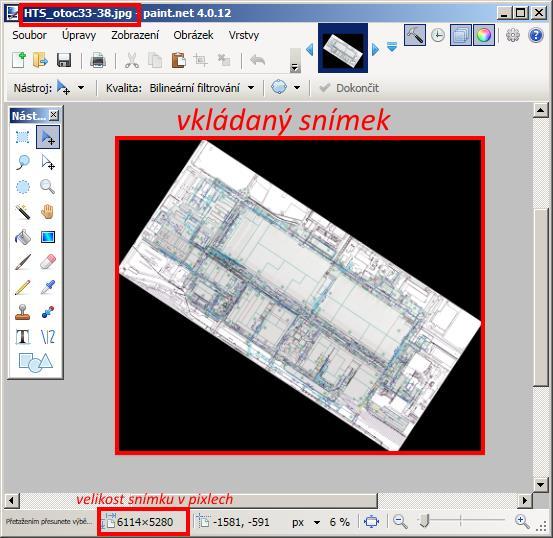Select the HTS_otoc33-38 image thumbnail

[343, 48]
